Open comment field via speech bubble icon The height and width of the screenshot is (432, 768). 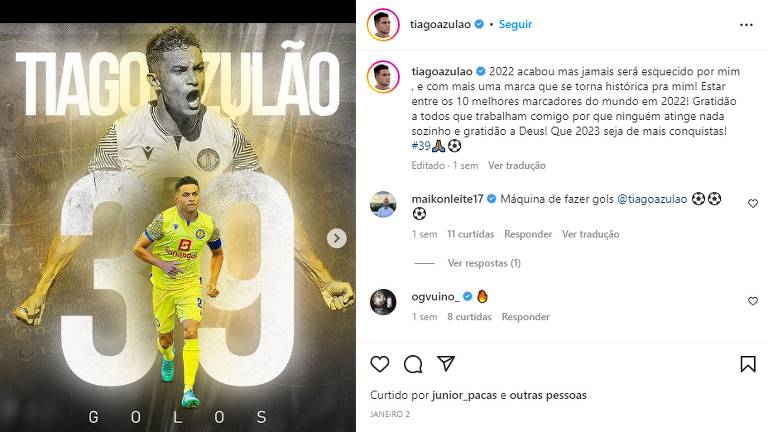pos(413,364)
